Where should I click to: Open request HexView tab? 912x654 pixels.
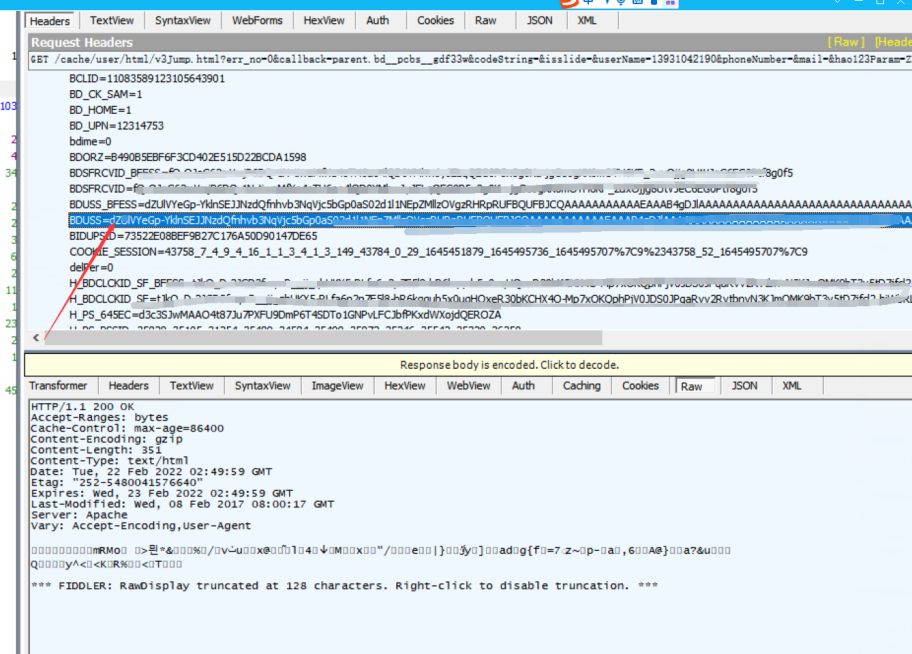[x=324, y=20]
